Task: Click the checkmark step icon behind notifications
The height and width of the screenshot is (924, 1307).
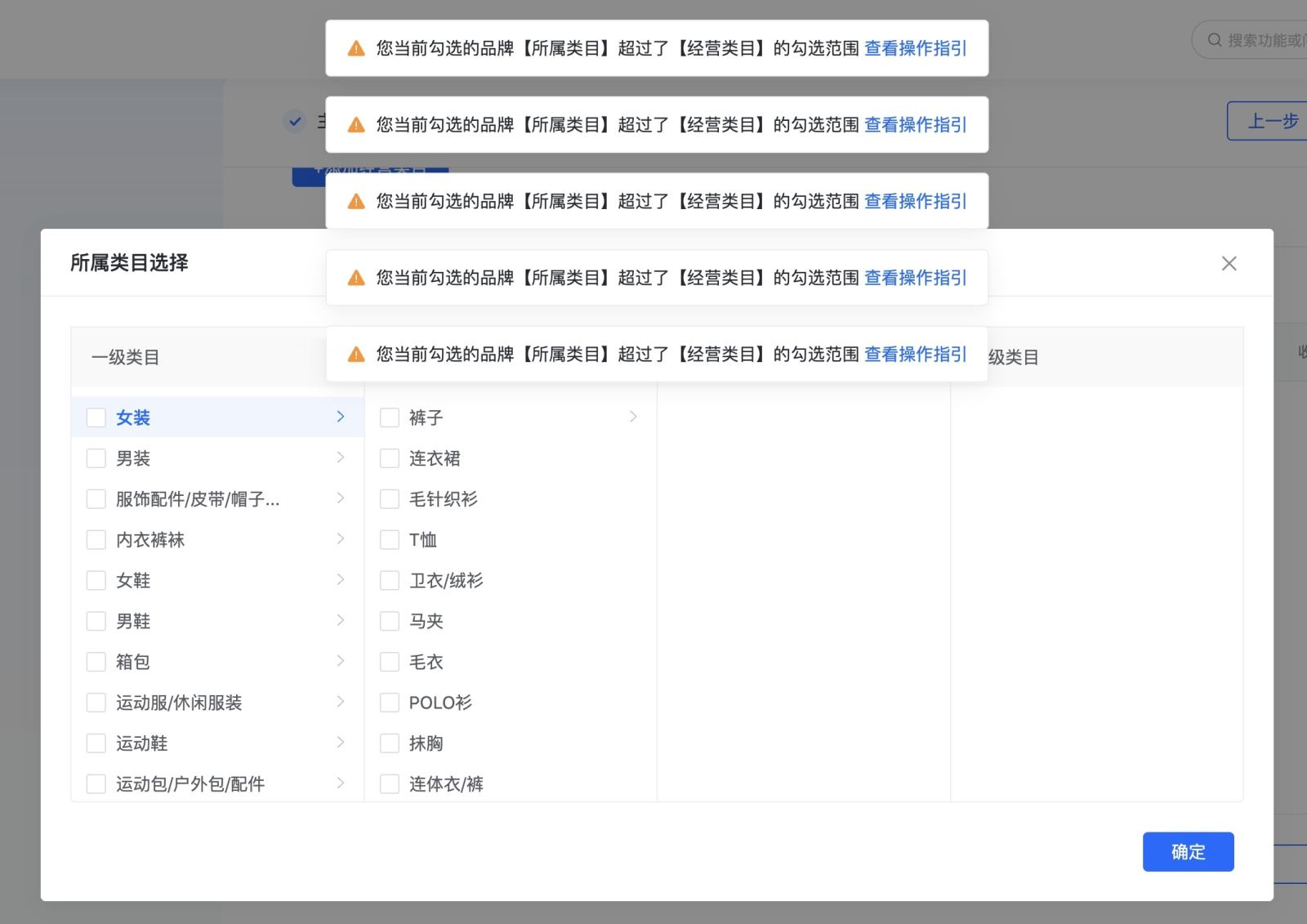Action: click(x=295, y=121)
